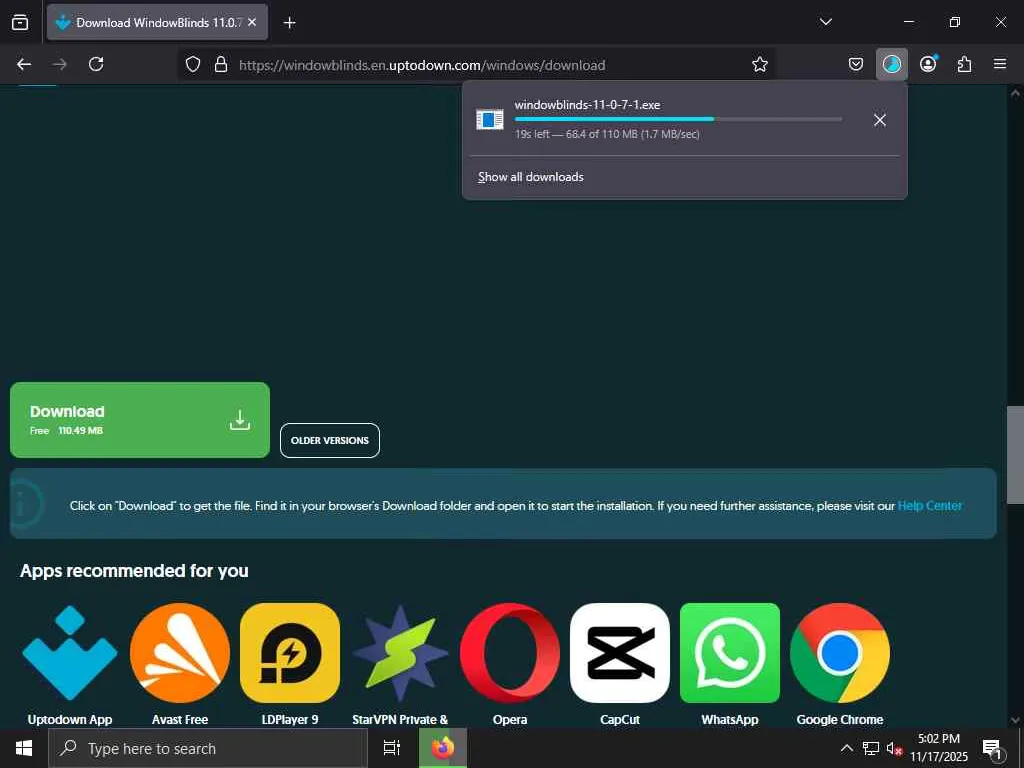
Task: Open network status tray icon
Action: click(871, 748)
